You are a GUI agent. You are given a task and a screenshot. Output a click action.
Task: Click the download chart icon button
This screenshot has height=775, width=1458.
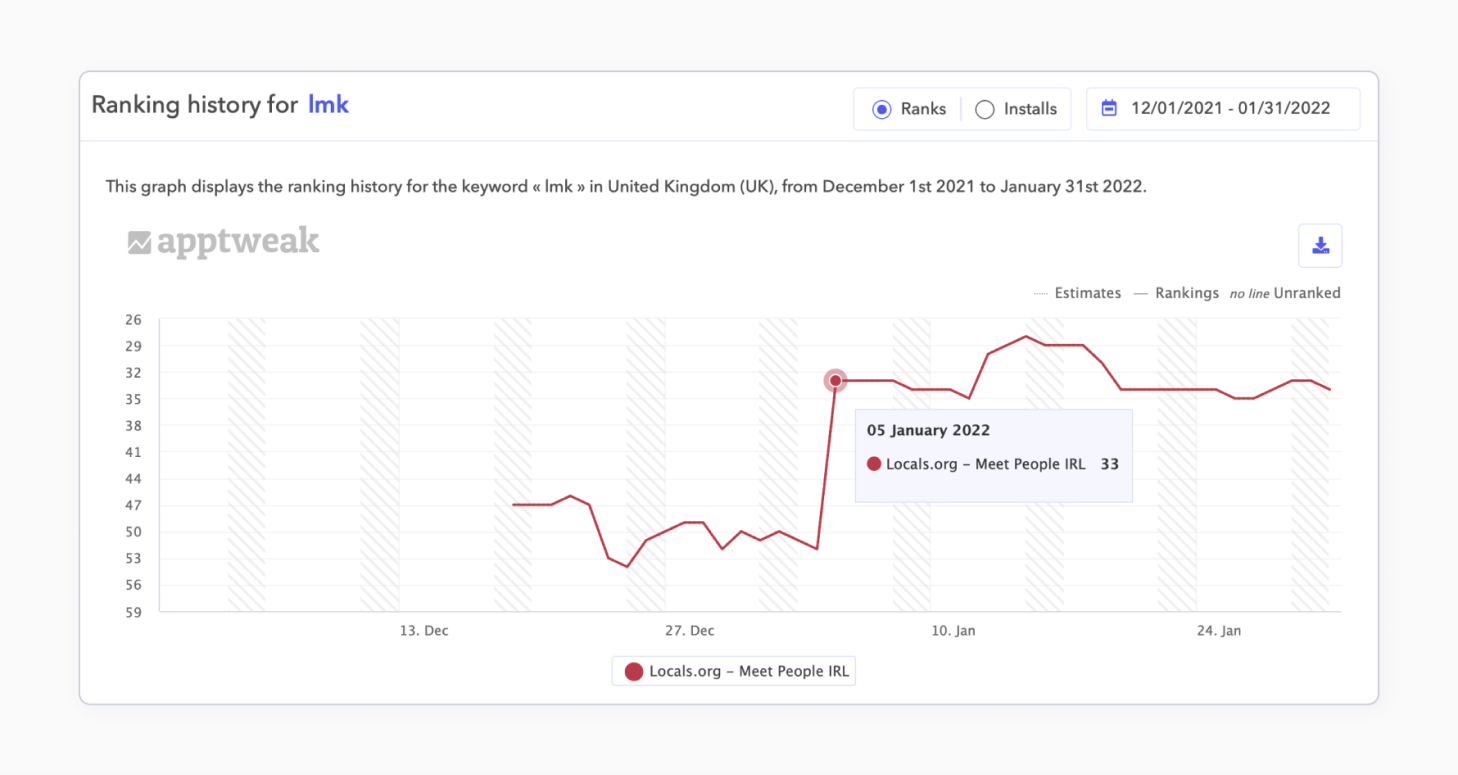click(1320, 246)
